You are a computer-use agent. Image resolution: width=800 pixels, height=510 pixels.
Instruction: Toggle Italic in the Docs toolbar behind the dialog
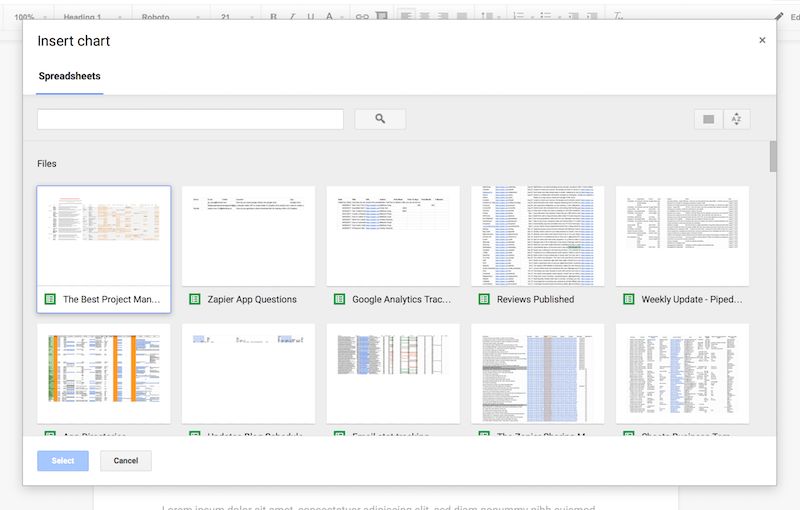[292, 17]
